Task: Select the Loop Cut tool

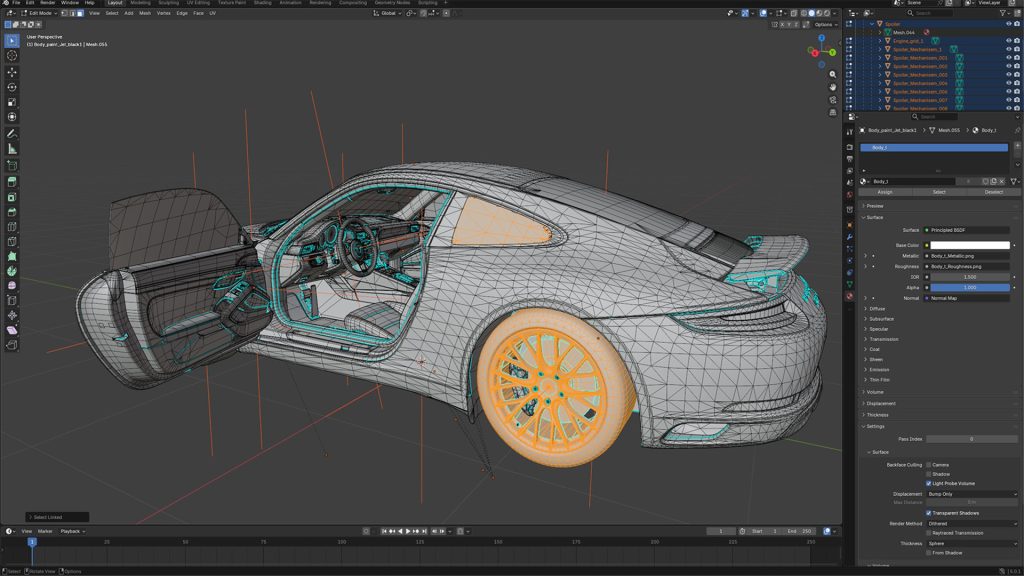Action: [x=12, y=227]
